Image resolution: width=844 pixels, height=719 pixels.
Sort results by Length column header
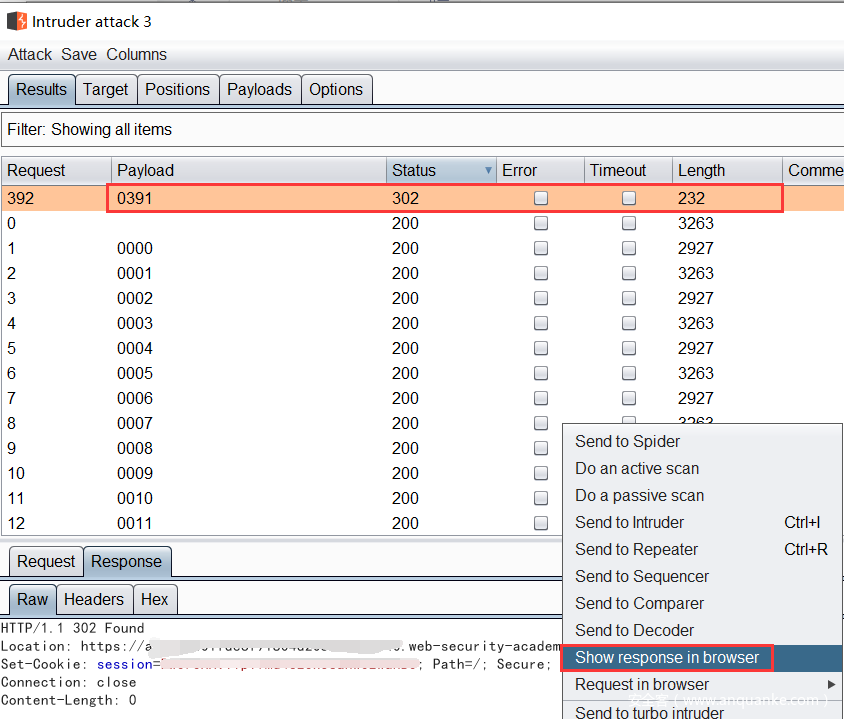(701, 171)
